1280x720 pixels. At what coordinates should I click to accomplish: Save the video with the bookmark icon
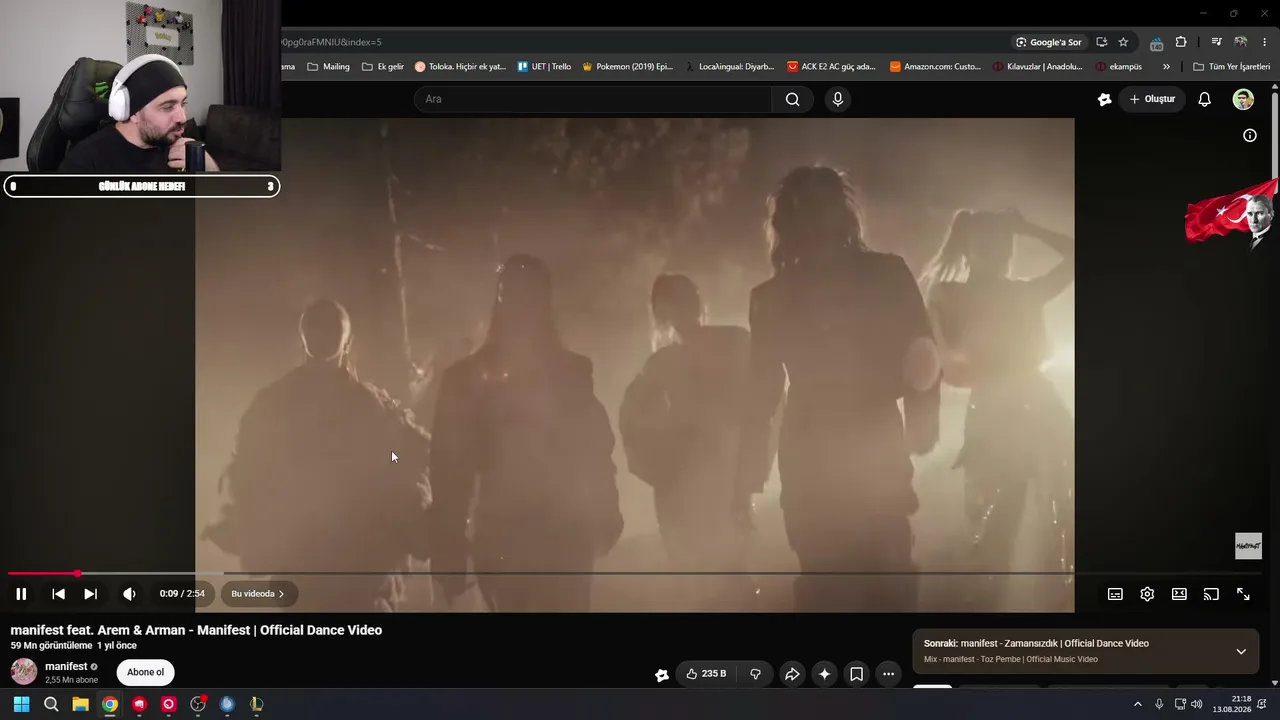(856, 674)
